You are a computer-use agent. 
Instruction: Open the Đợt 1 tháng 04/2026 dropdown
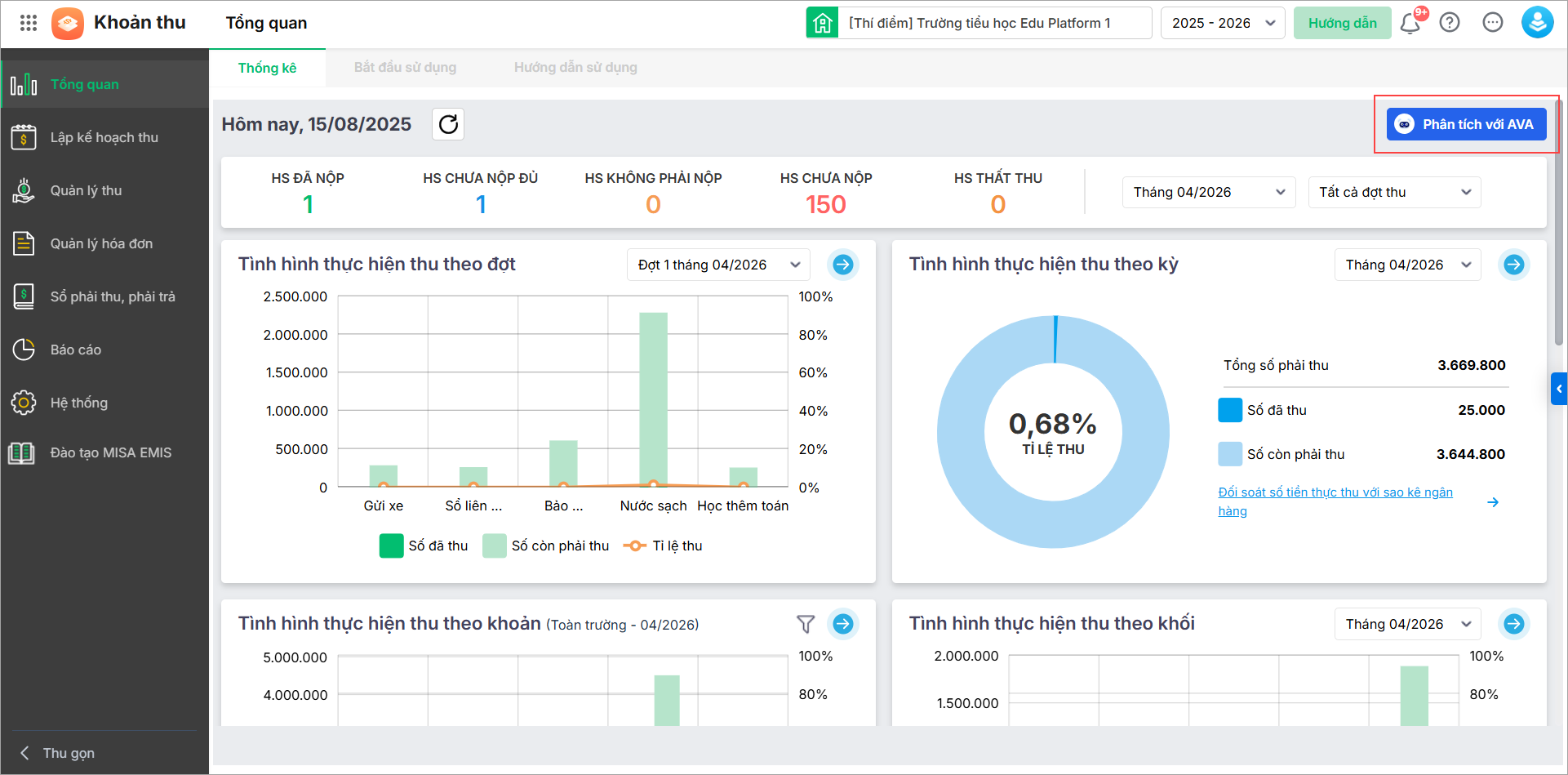pyautogui.click(x=718, y=265)
